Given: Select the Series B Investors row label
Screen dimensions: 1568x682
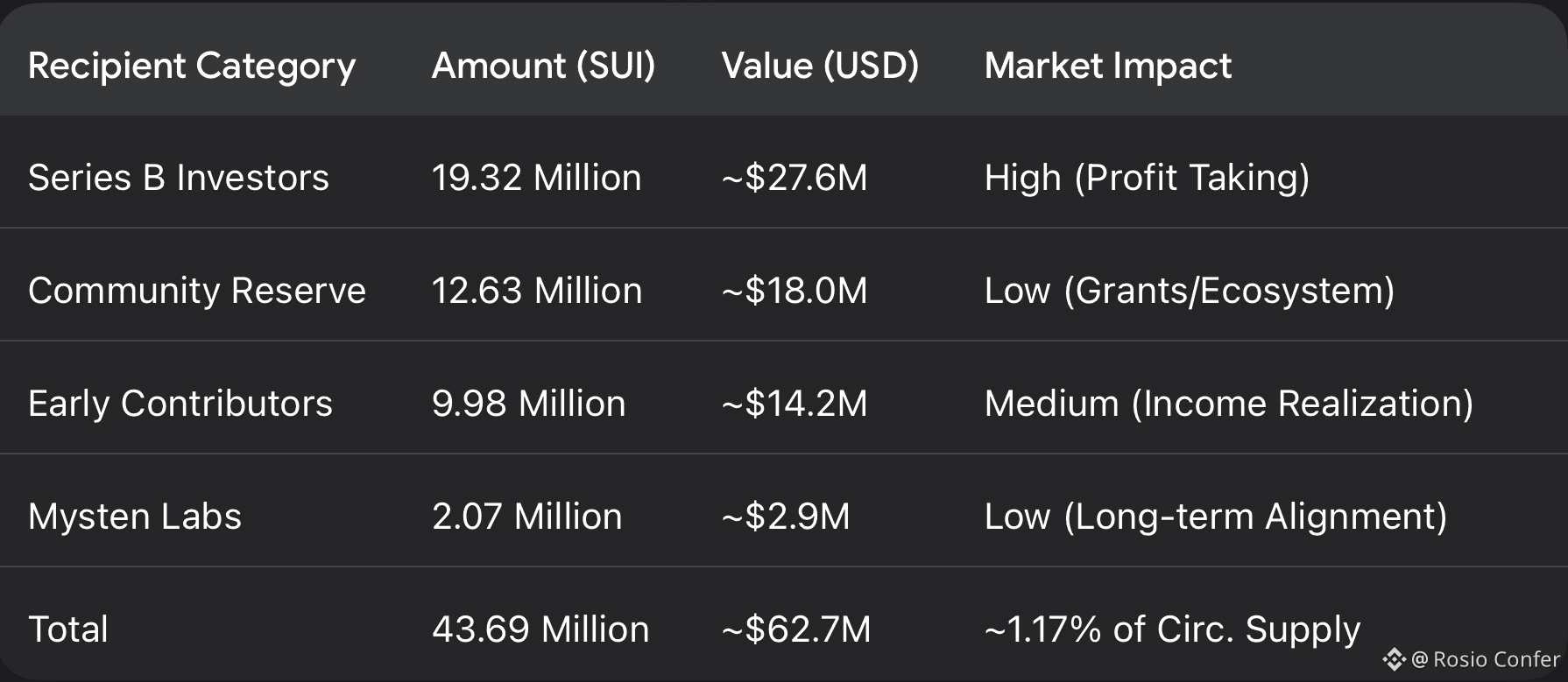Looking at the screenshot, I should coord(179,178).
